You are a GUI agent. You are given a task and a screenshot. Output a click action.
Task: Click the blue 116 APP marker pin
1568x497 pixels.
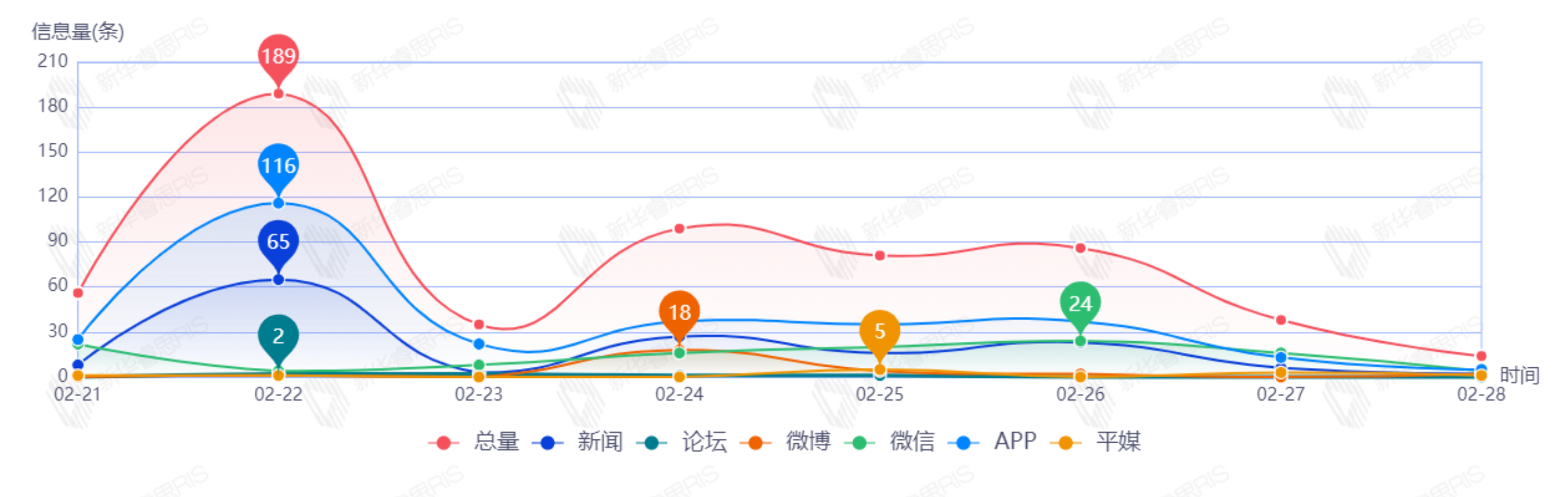tap(278, 166)
